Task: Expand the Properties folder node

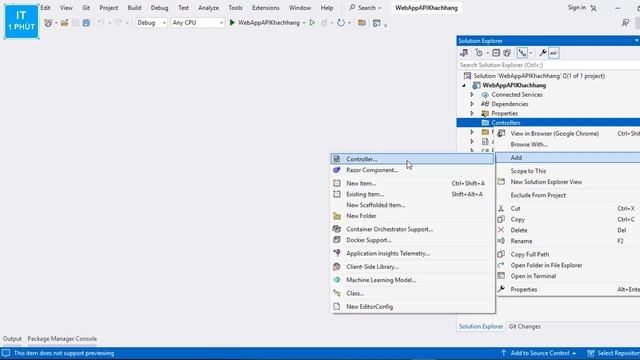Action: pos(472,113)
